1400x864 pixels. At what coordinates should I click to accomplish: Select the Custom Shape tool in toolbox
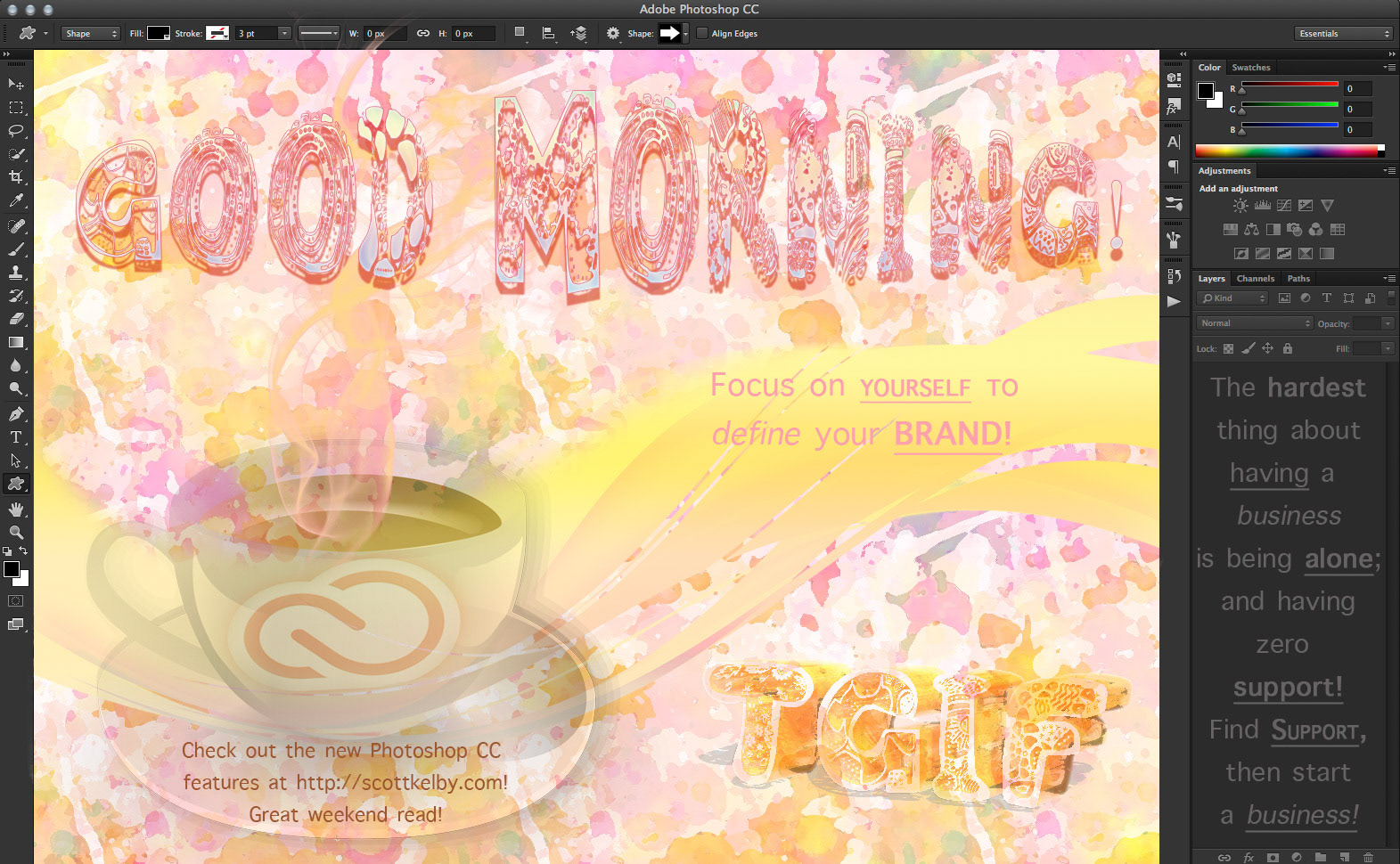coord(16,484)
